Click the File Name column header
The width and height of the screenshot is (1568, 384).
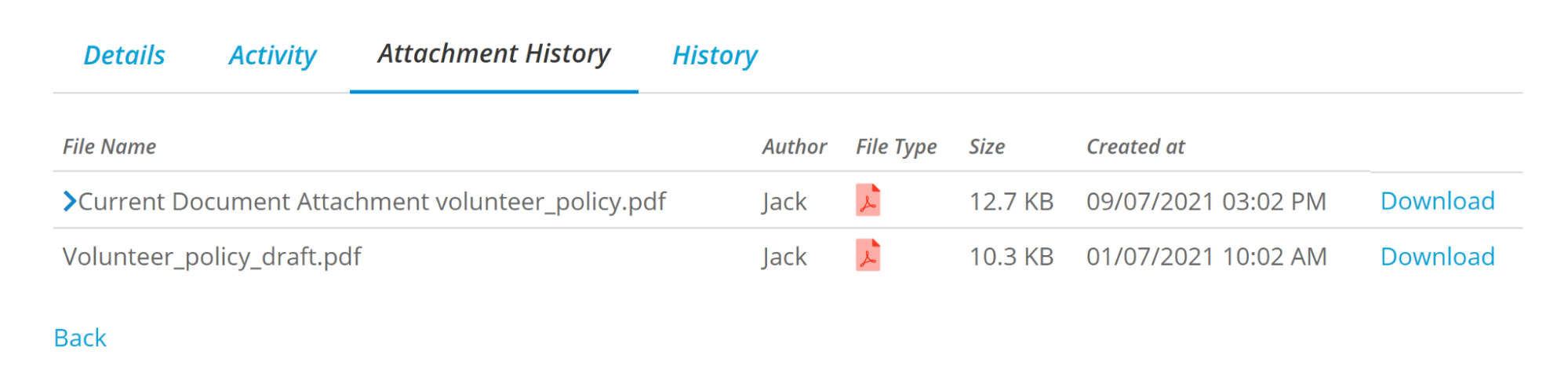tap(109, 147)
